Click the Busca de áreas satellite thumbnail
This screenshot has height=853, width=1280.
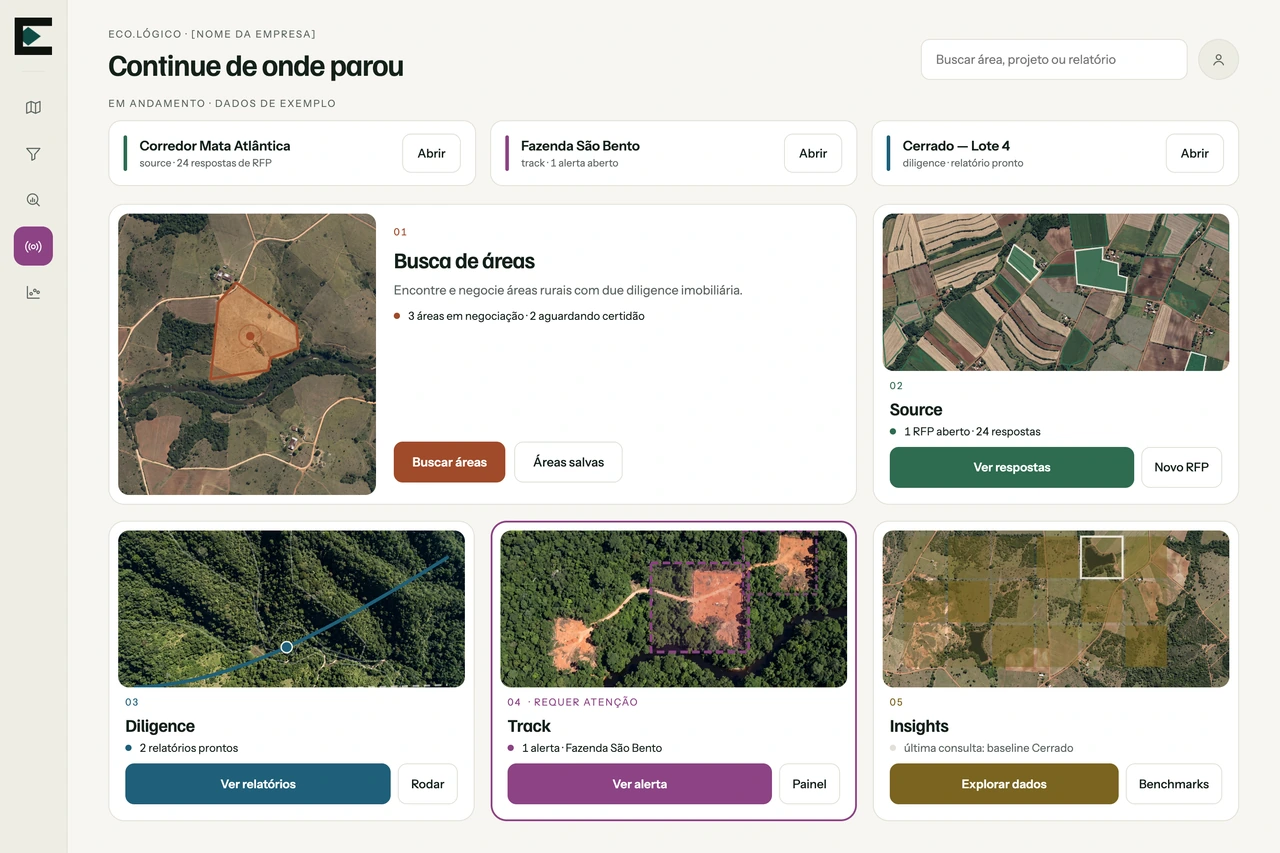click(247, 354)
